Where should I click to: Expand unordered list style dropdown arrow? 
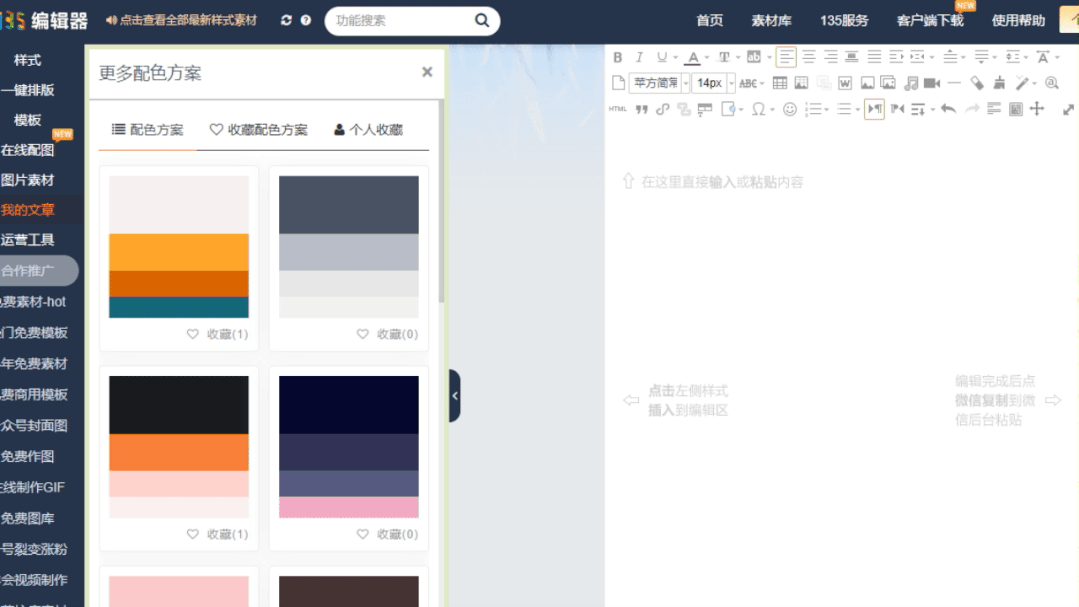(857, 109)
